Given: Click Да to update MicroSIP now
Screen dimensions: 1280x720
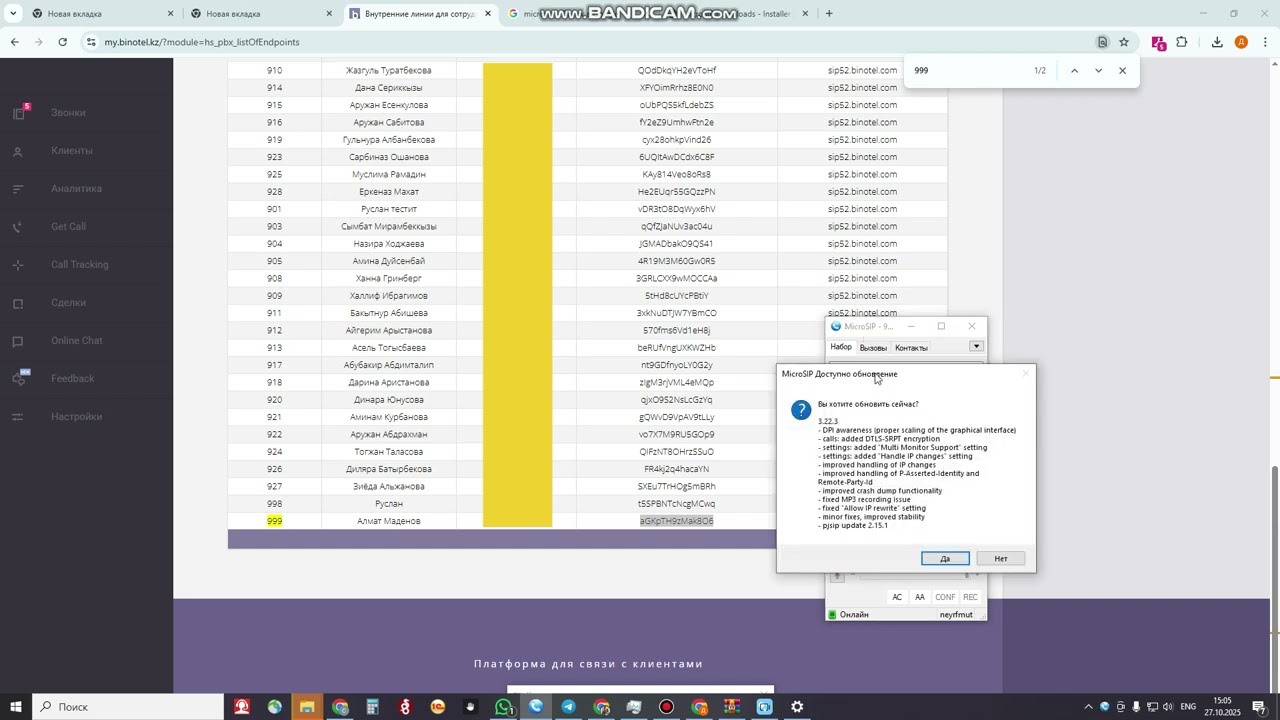Looking at the screenshot, I should click(945, 558).
